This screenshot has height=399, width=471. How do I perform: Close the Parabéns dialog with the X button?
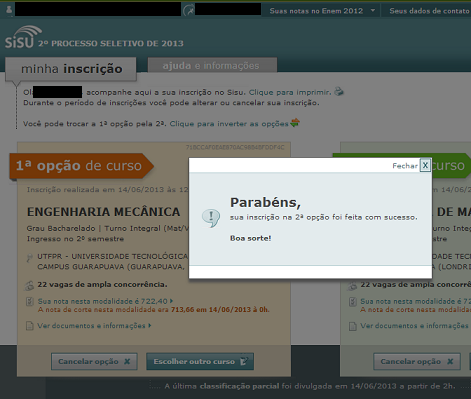[425, 165]
